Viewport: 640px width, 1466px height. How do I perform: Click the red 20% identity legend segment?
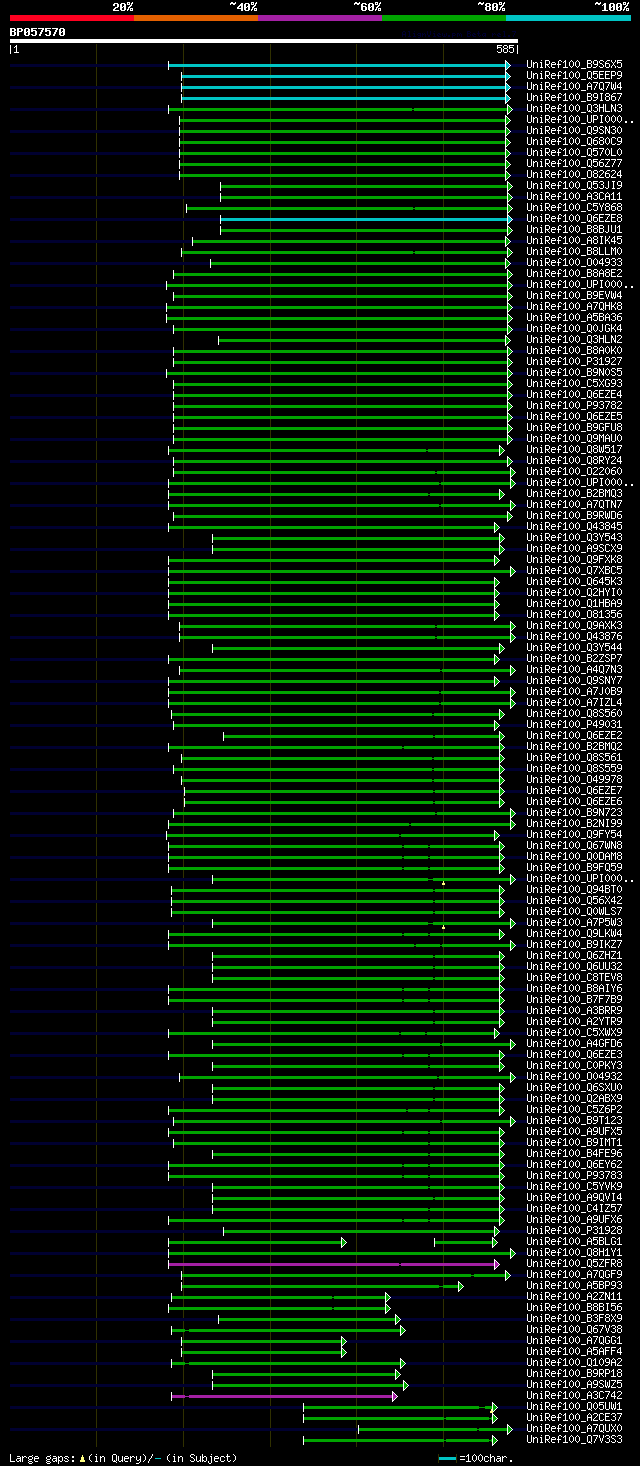coord(72,18)
